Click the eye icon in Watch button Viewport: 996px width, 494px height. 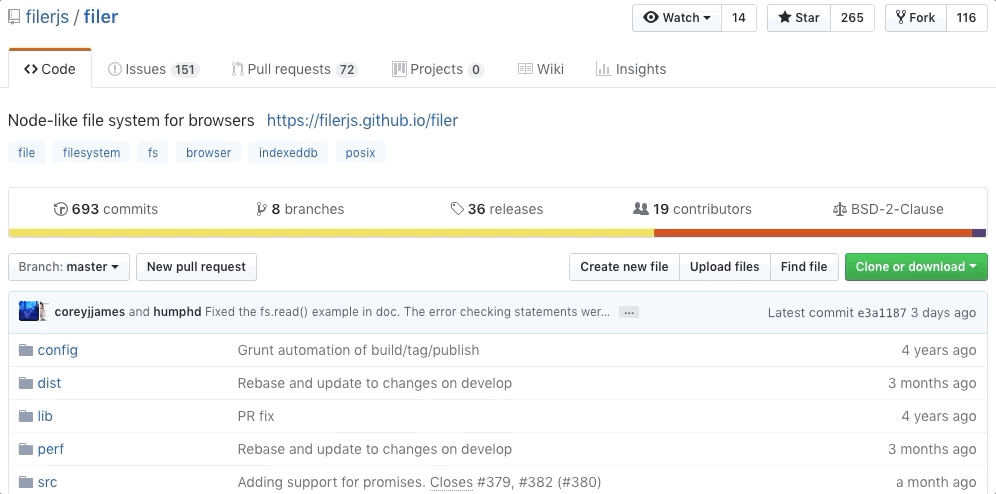click(651, 17)
